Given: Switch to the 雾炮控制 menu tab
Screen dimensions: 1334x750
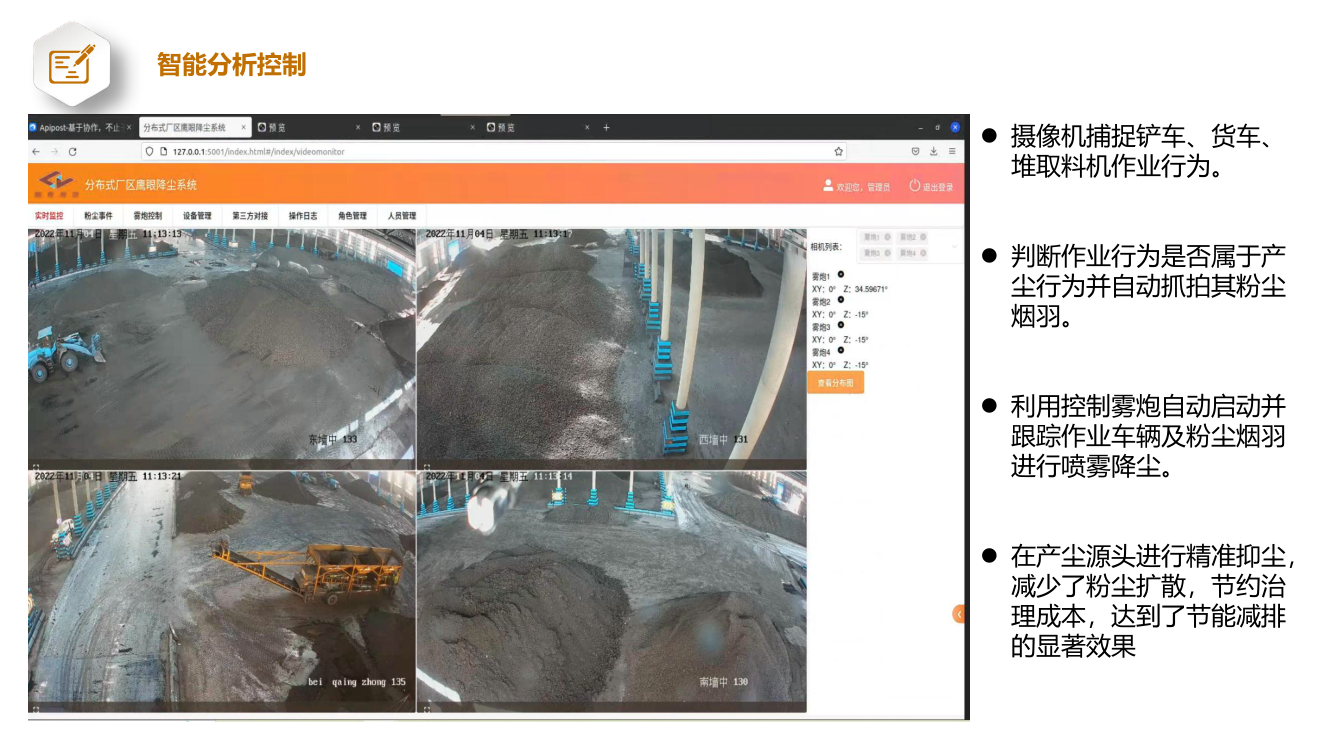Looking at the screenshot, I should [147, 216].
